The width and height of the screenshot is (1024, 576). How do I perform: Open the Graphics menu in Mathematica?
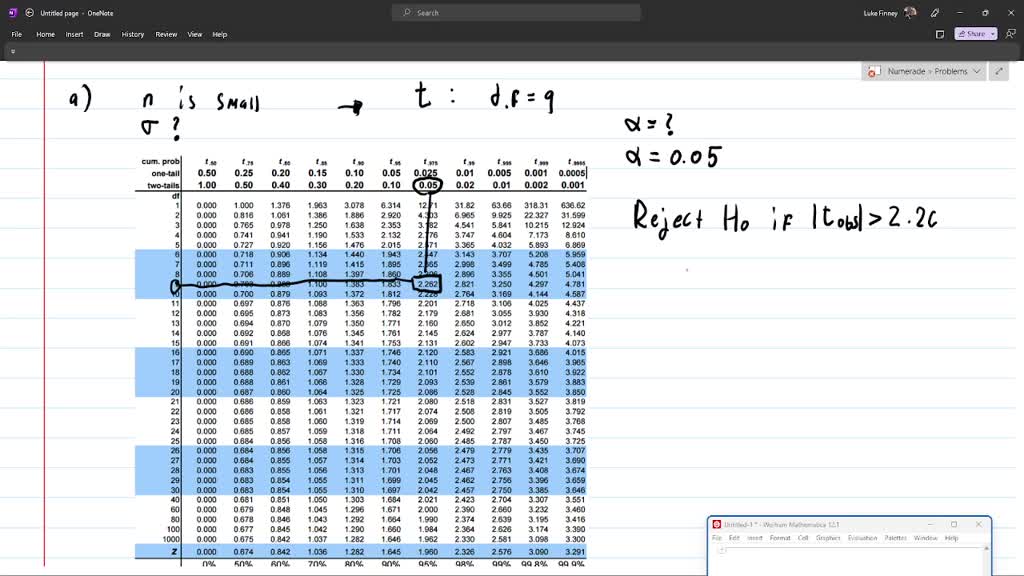tap(827, 538)
